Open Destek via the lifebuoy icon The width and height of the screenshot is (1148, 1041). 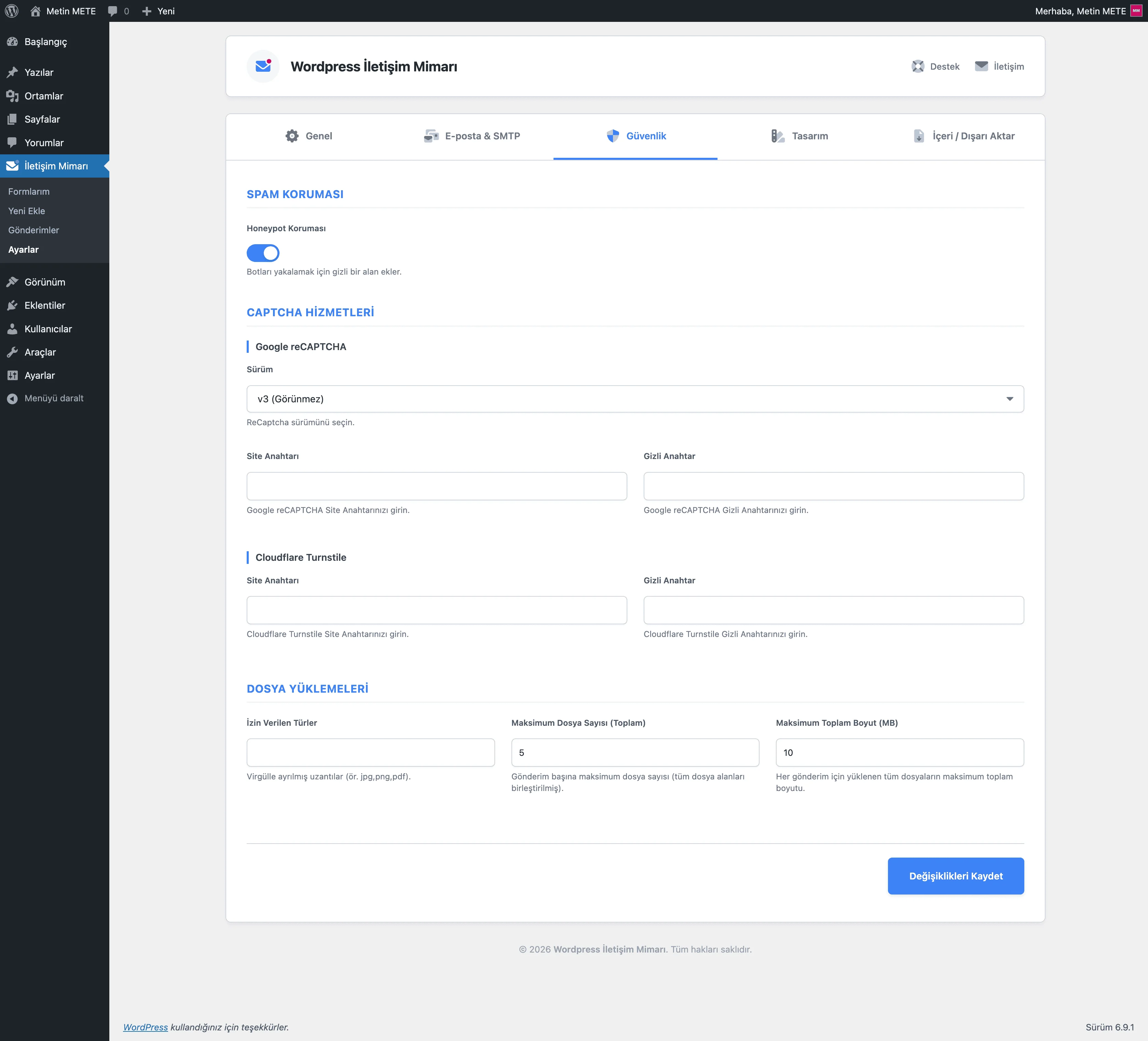coord(917,66)
